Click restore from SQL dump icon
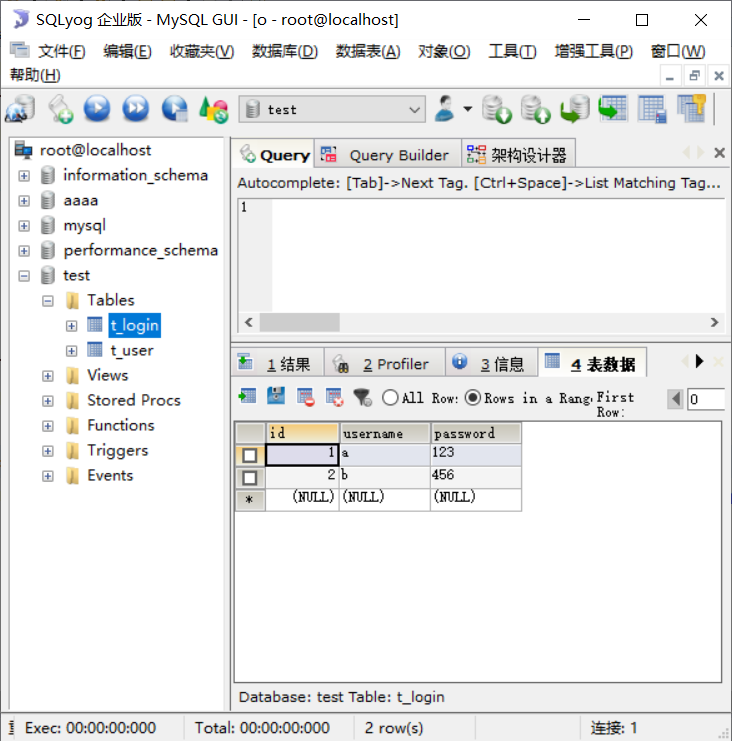Screen dimensions: 732x741 575,109
